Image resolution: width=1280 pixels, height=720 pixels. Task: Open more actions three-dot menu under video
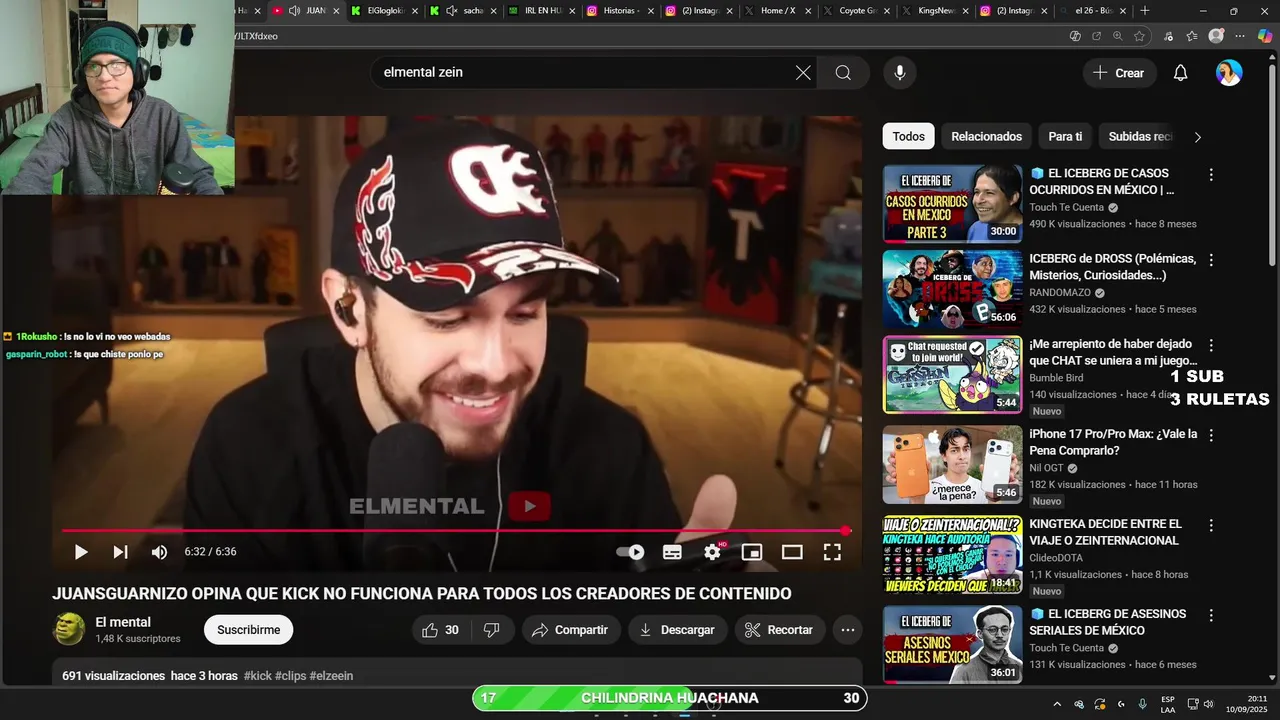[x=848, y=630]
